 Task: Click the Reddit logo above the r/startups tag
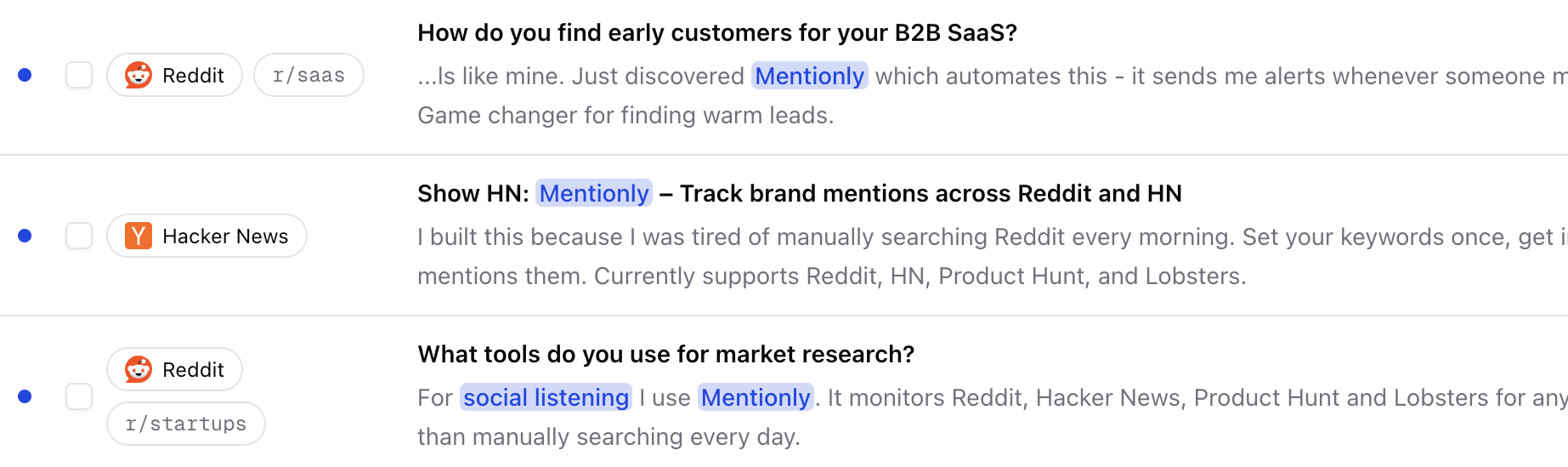[139, 369]
